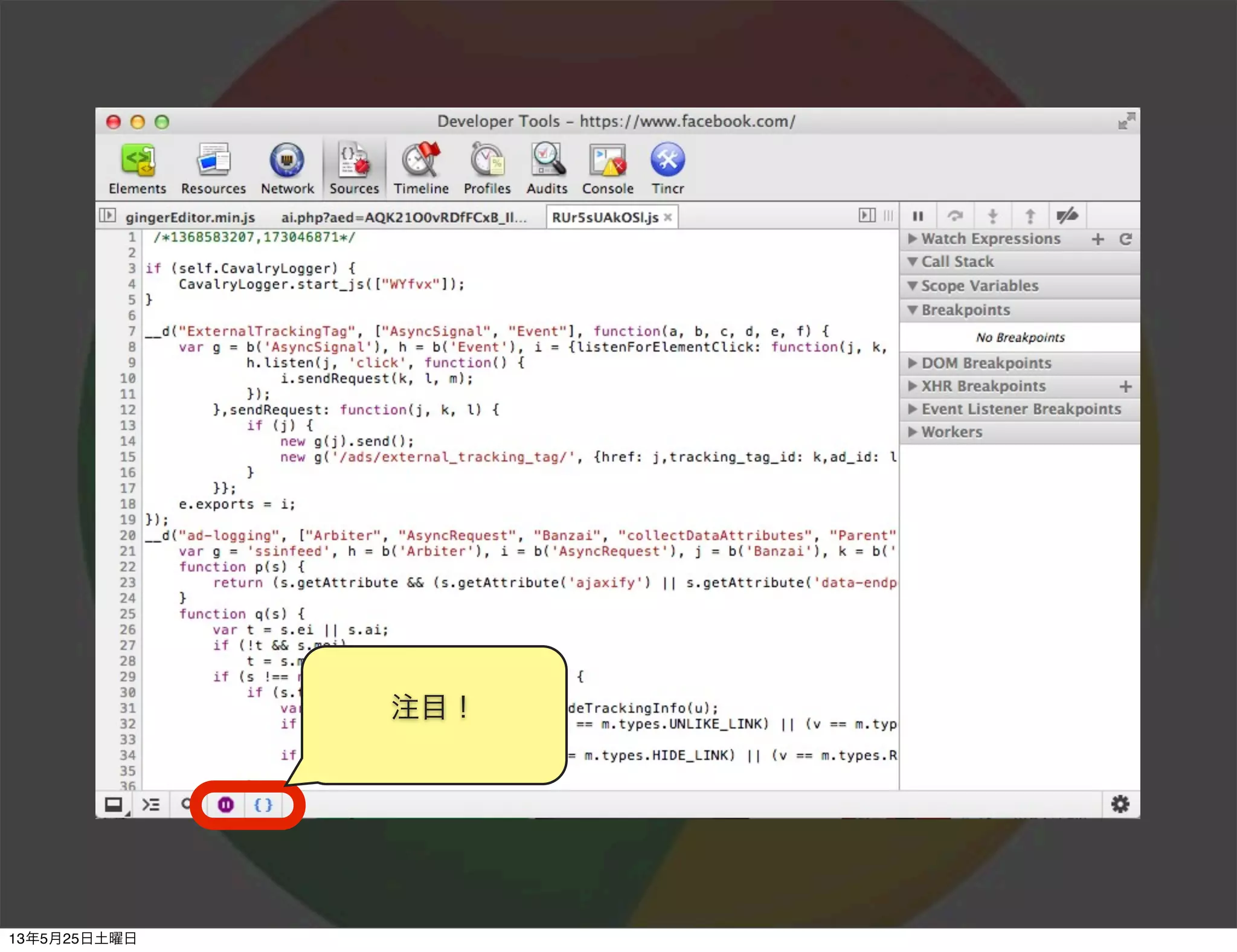This screenshot has height=952, width=1237.
Task: Add a new XHR breakpoint
Action: (1125, 387)
